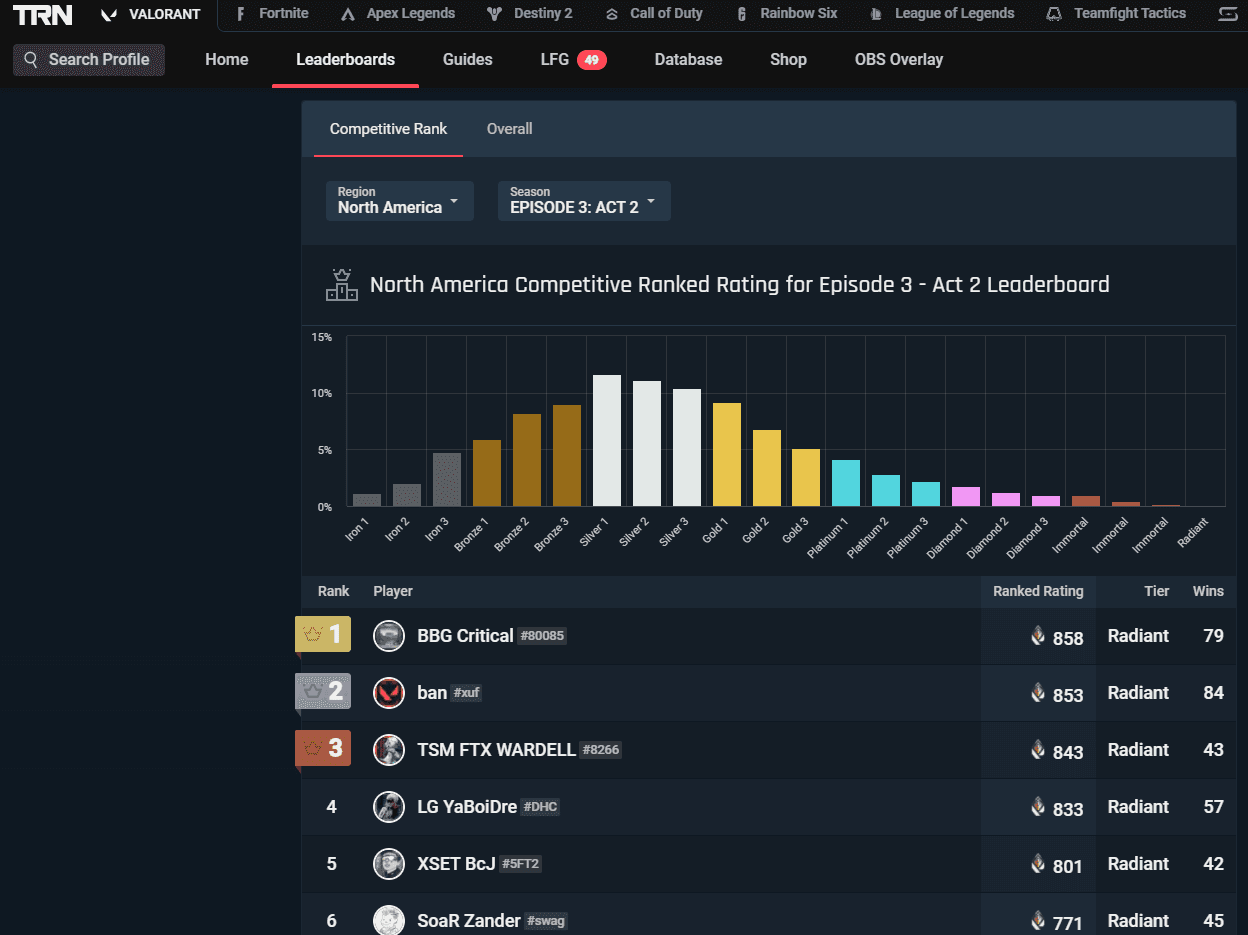Viewport: 1248px width, 935px height.
Task: Click the Iron 3 bar in chart
Action: (447, 480)
